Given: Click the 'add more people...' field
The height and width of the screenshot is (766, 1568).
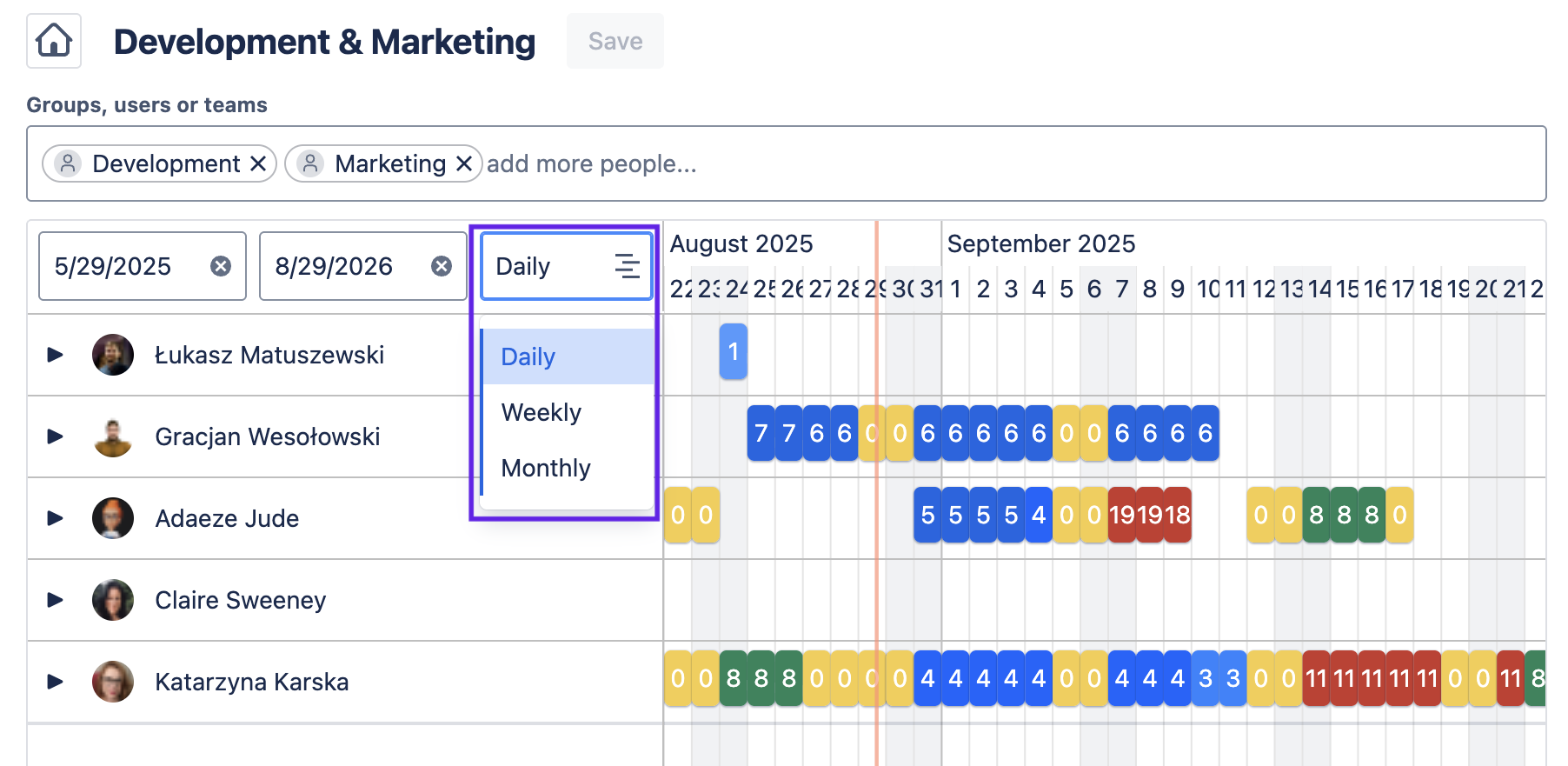Looking at the screenshot, I should coord(591,163).
